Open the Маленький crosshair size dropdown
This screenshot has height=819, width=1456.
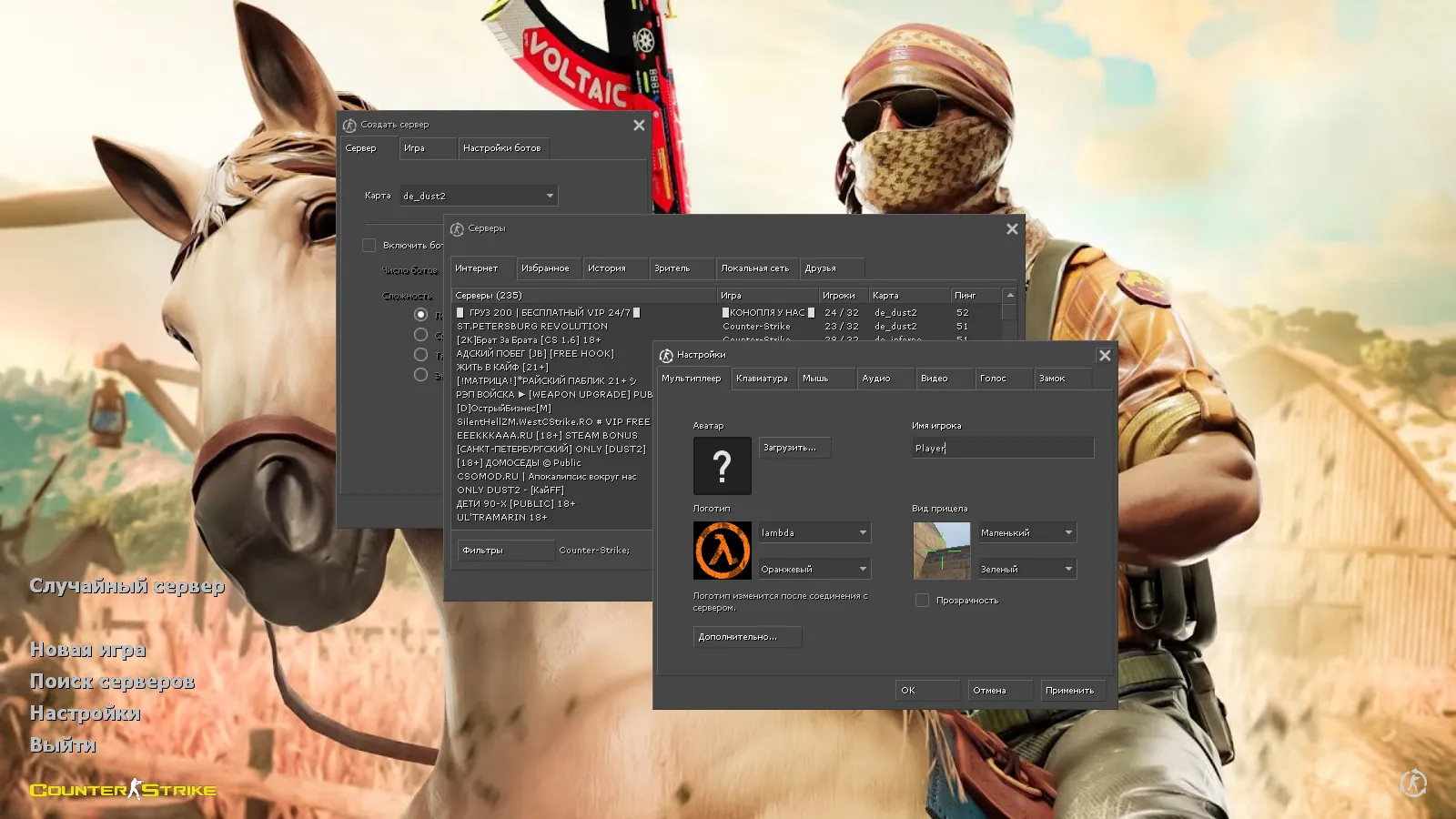tap(1026, 531)
